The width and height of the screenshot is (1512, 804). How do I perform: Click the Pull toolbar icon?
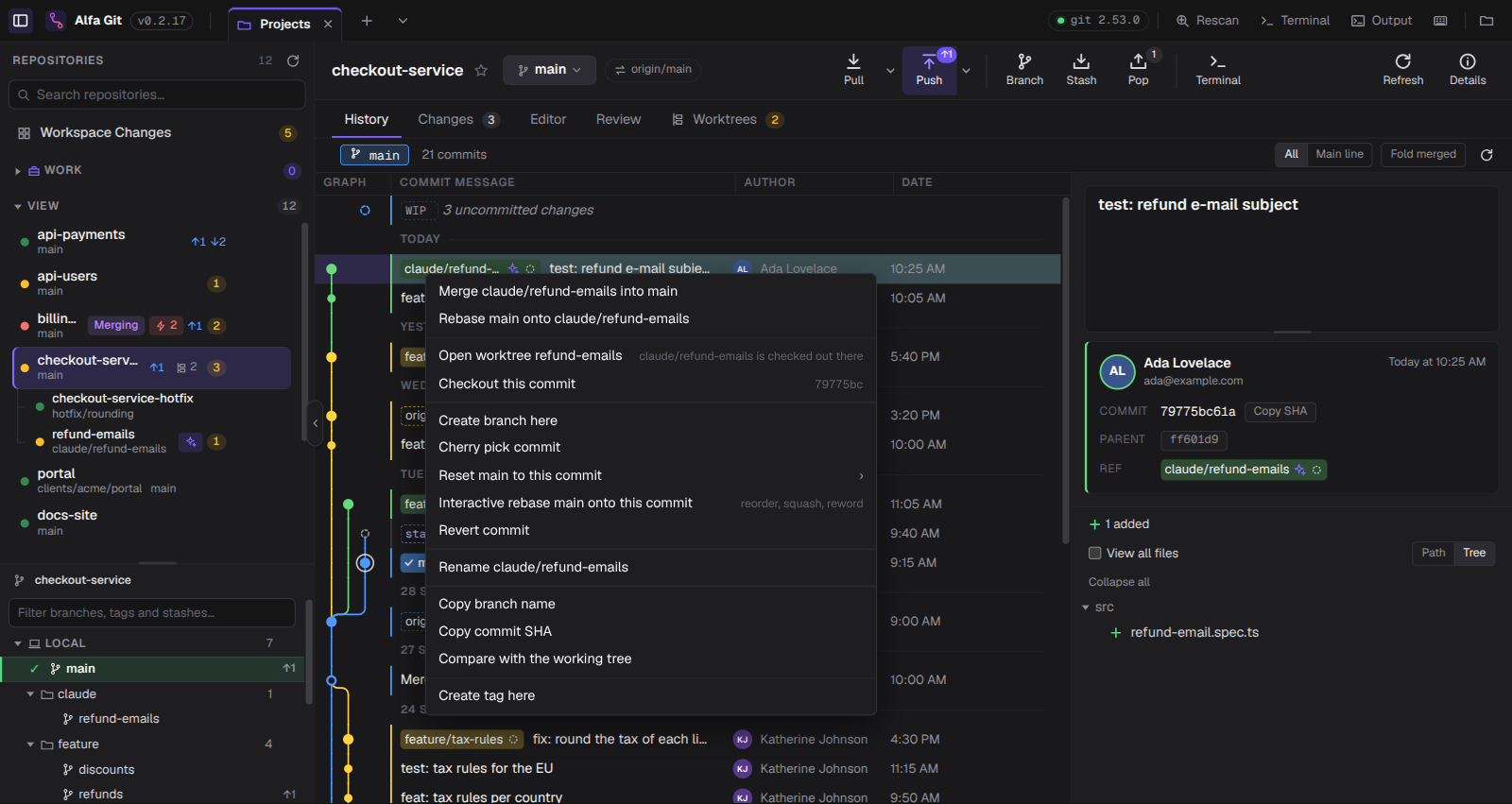(853, 70)
